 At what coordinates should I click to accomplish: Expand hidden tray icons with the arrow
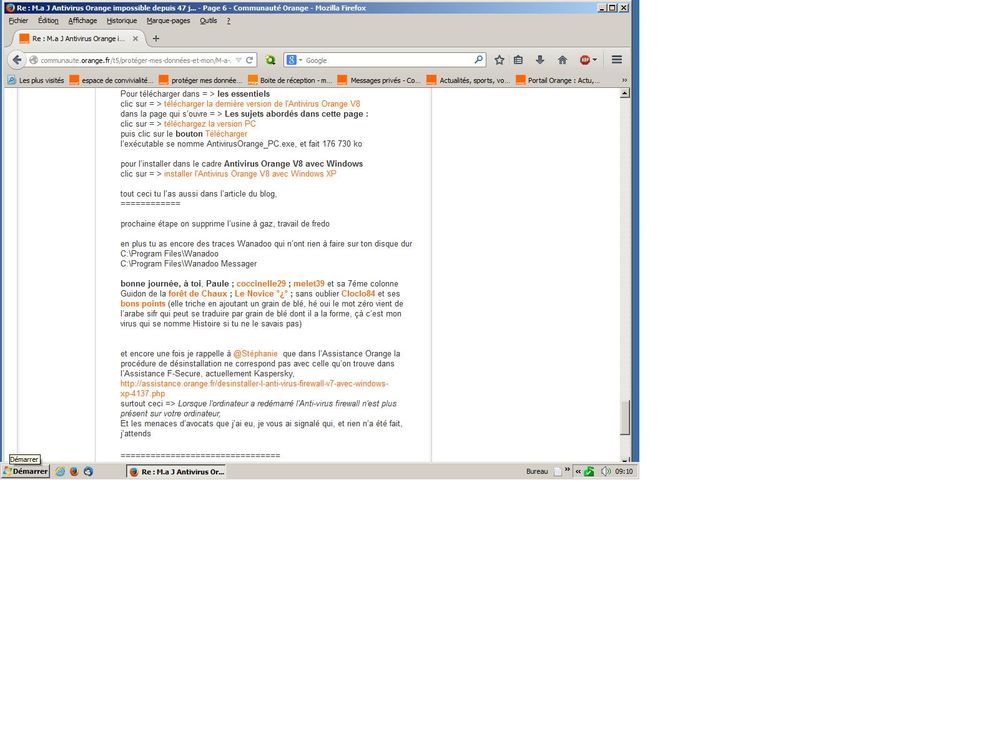[x=578, y=471]
